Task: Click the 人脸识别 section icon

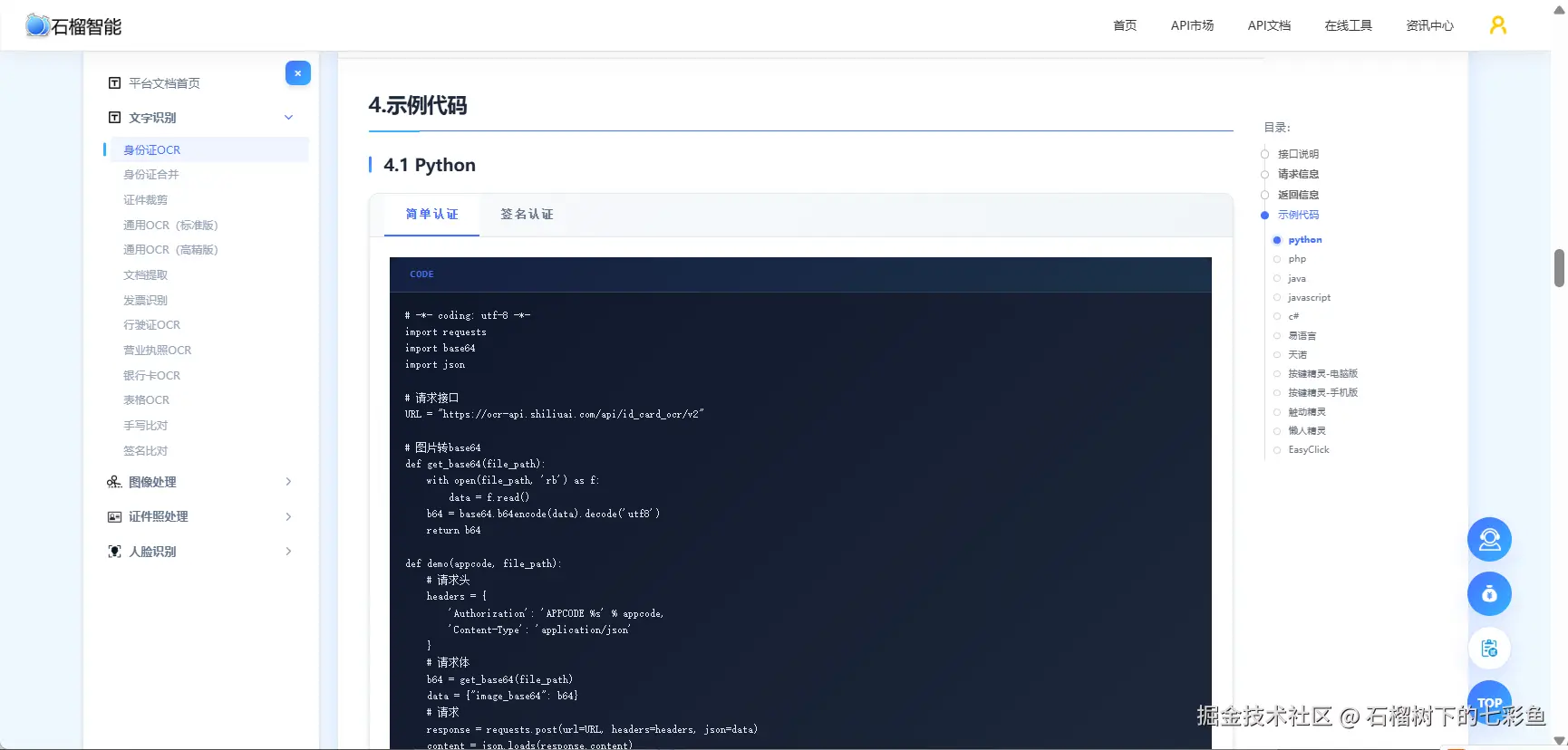Action: [114, 552]
